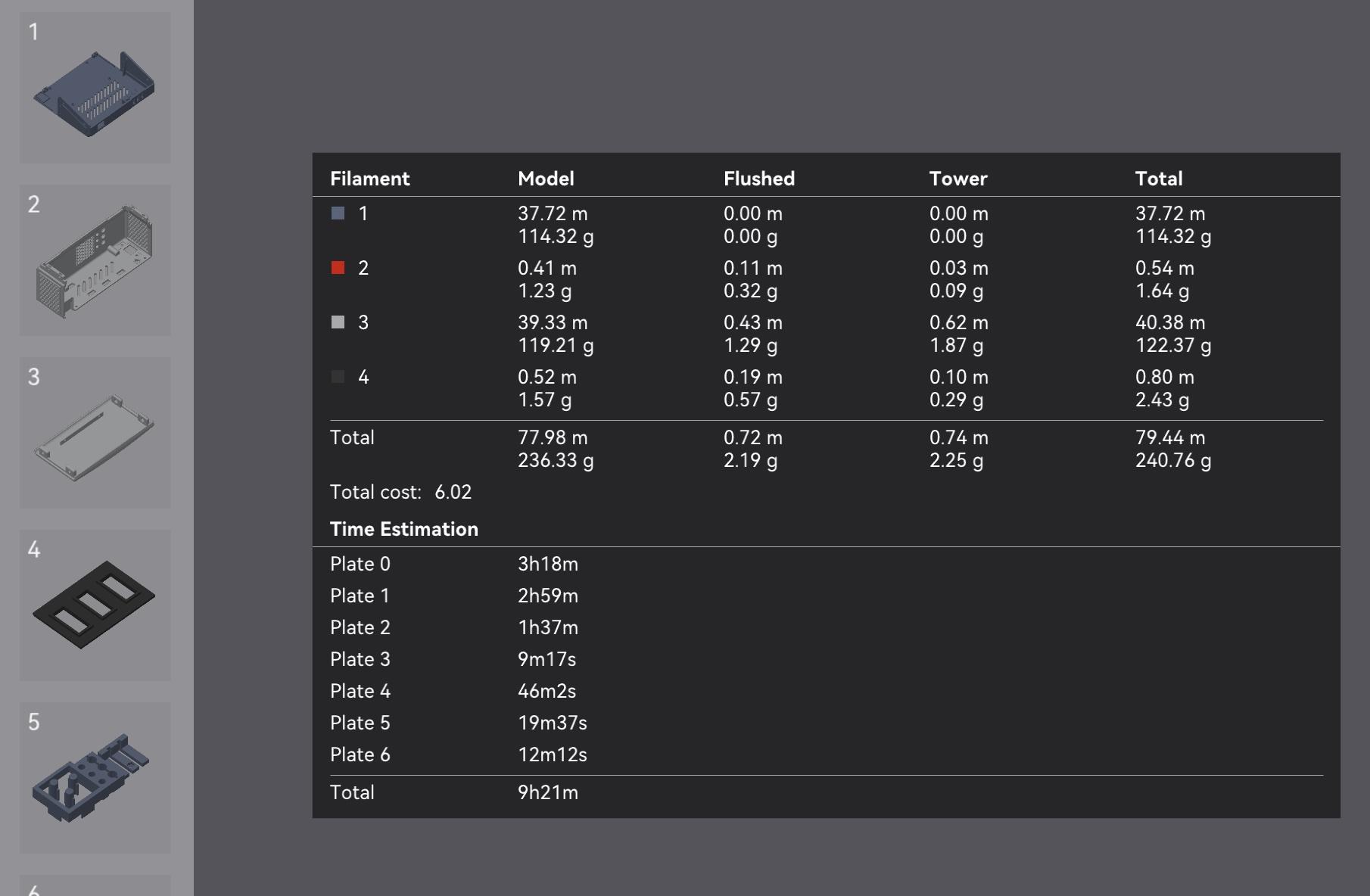The image size is (1370, 896).
Task: Select the Plate 0 row label
Action: pyautogui.click(x=360, y=564)
